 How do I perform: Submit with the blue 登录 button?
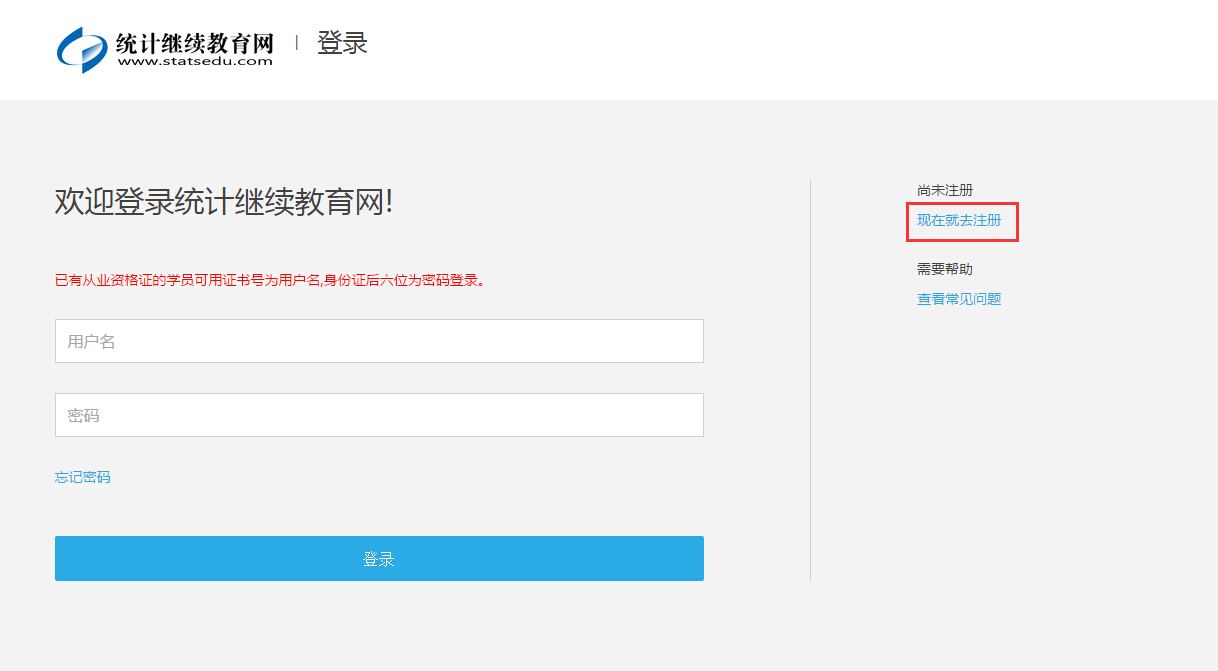379,558
